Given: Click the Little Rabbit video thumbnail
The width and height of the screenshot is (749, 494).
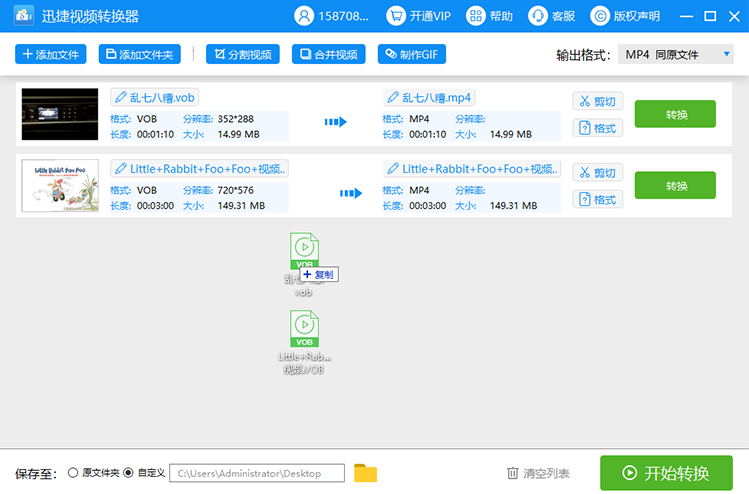Looking at the screenshot, I should pos(60,185).
